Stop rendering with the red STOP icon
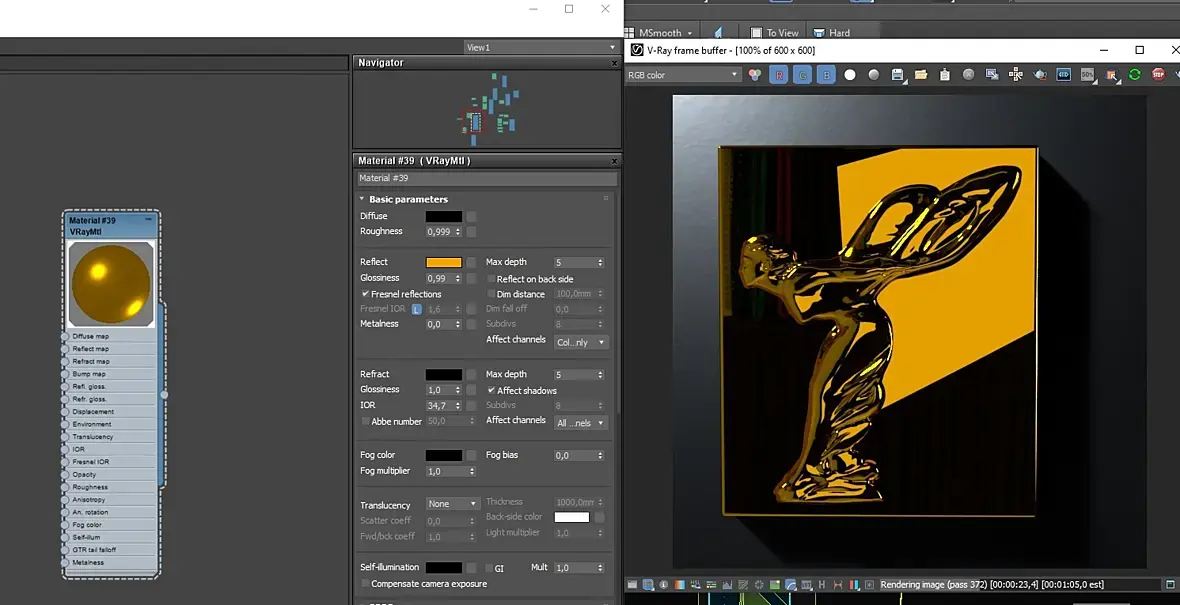The width and height of the screenshot is (1180, 605). [x=1158, y=74]
